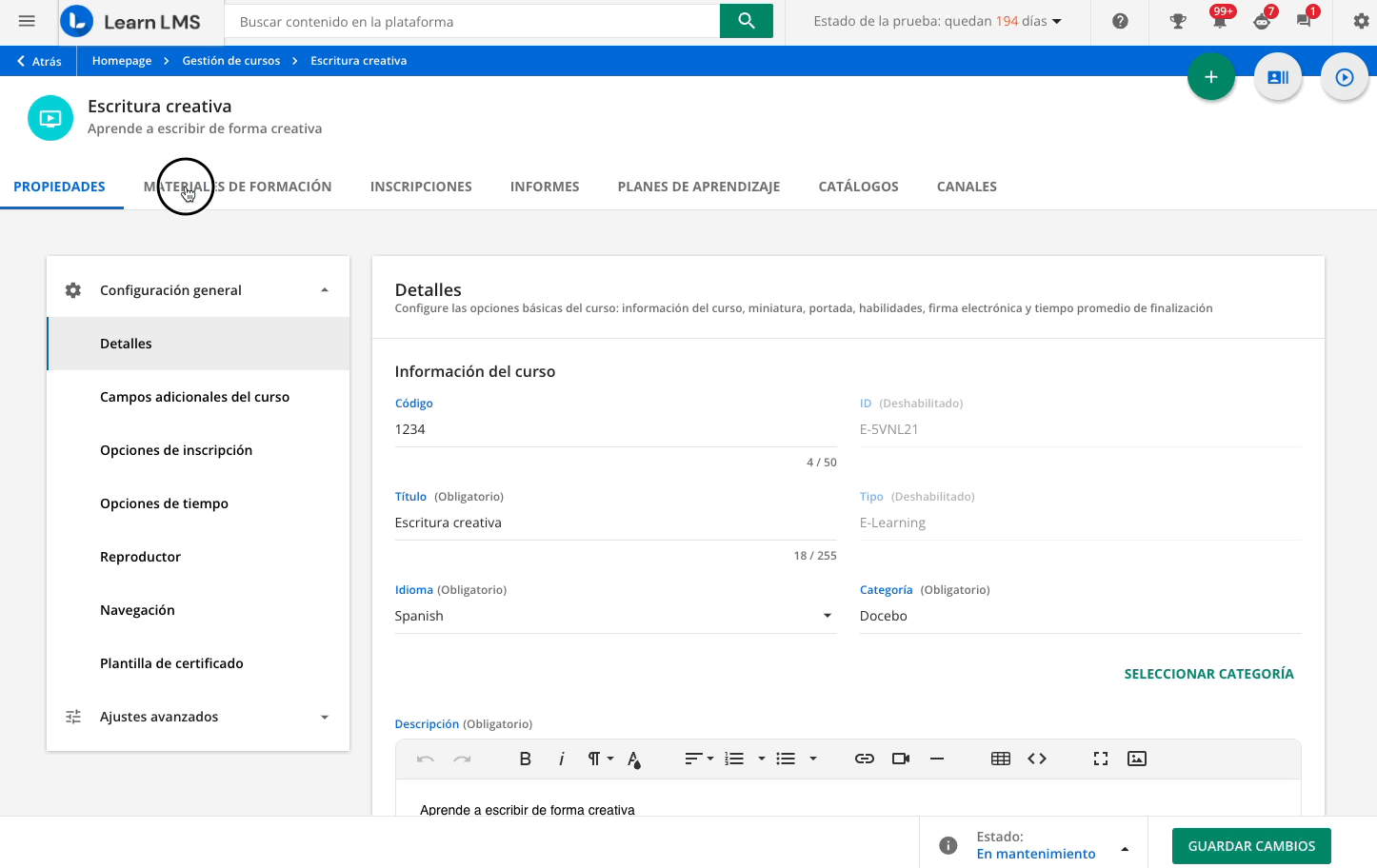The image size is (1377, 868).
Task: Open the bell notifications icon
Action: pos(1220,21)
